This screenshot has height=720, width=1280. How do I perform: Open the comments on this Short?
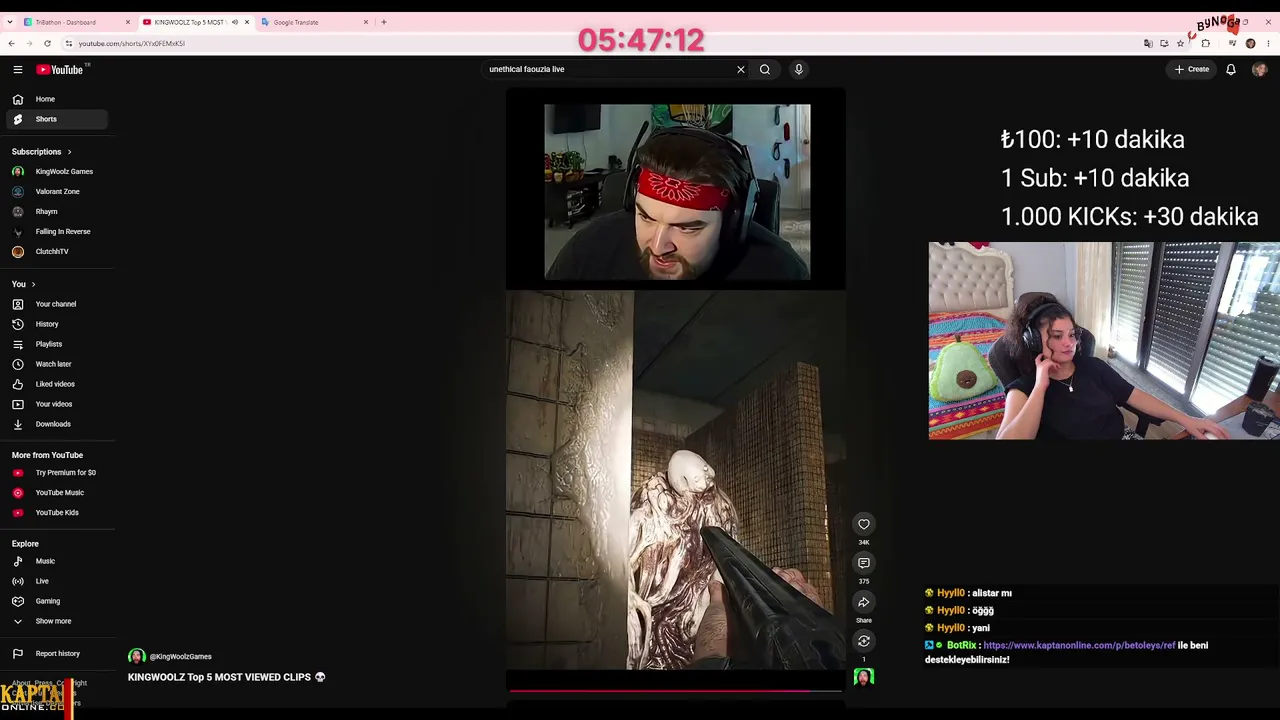point(864,563)
